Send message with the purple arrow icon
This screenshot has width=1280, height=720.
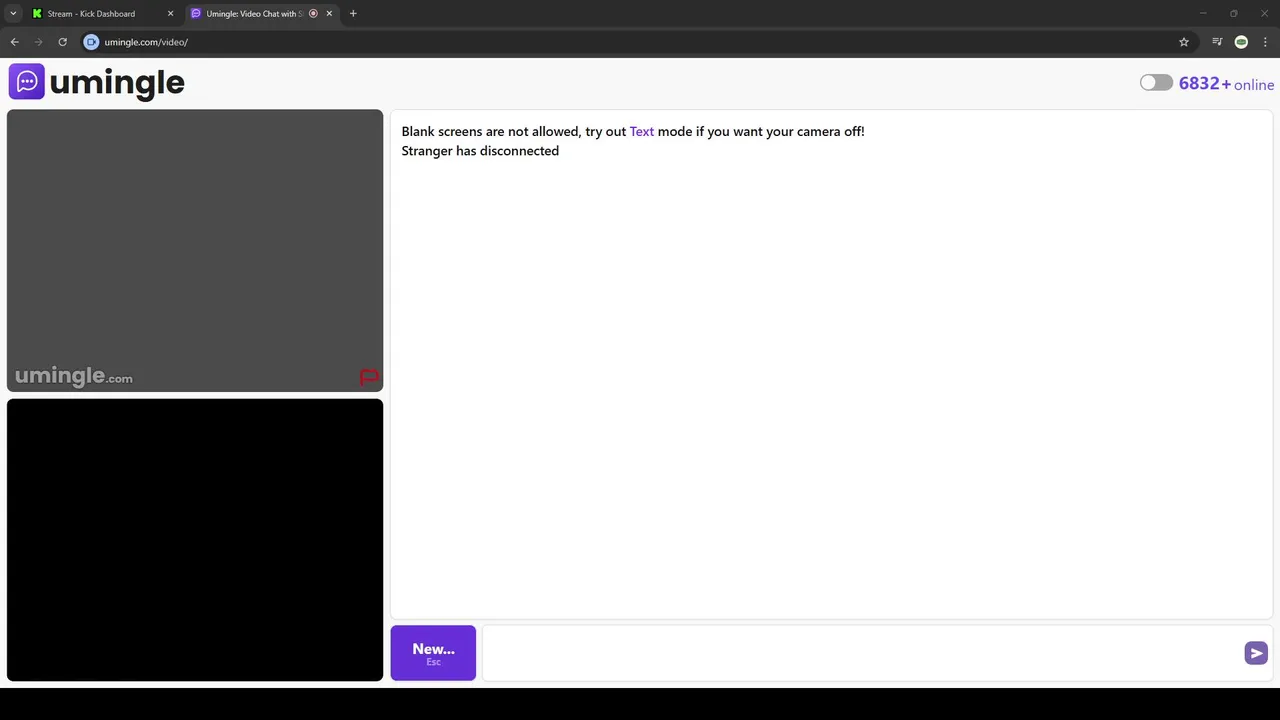1256,653
